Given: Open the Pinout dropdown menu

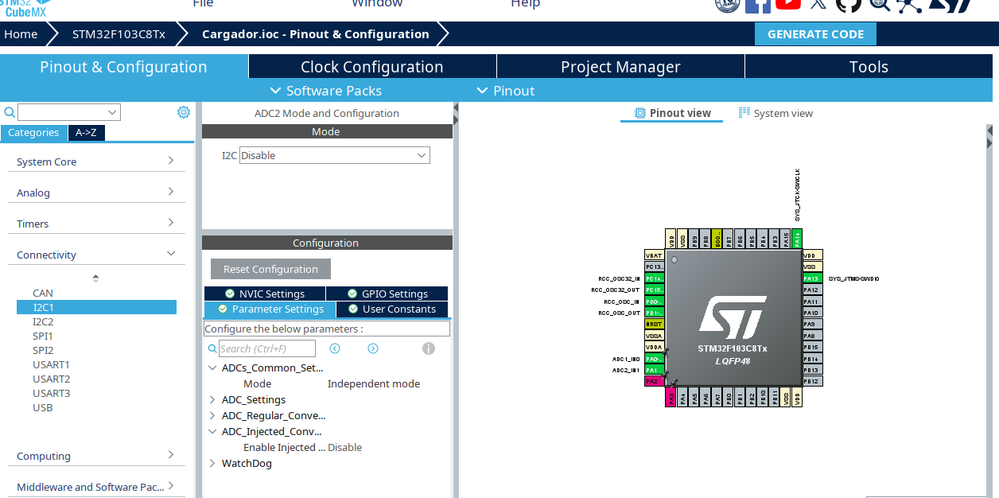Looking at the screenshot, I should [506, 90].
